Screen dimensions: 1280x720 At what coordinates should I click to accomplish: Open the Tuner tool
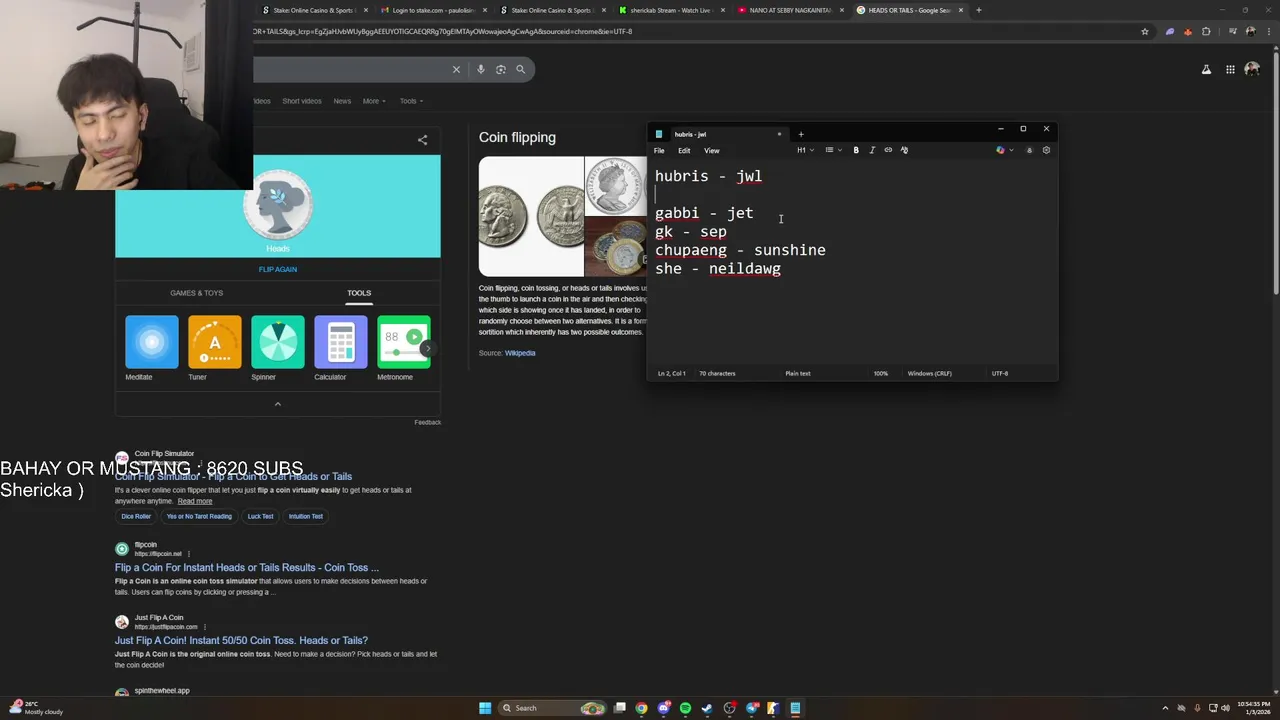click(214, 348)
